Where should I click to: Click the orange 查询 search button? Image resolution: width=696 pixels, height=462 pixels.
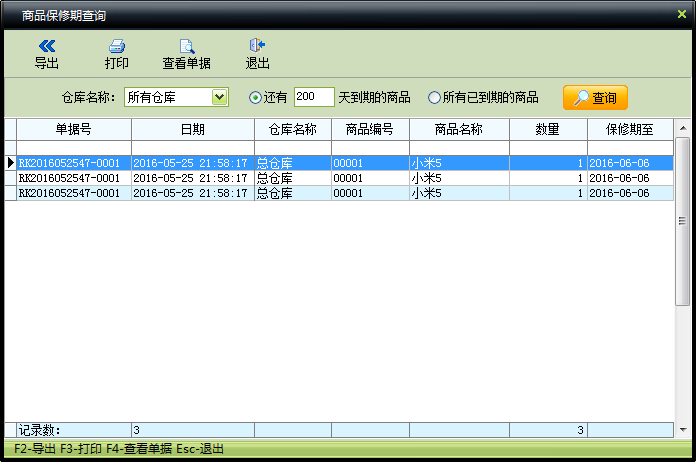click(595, 98)
